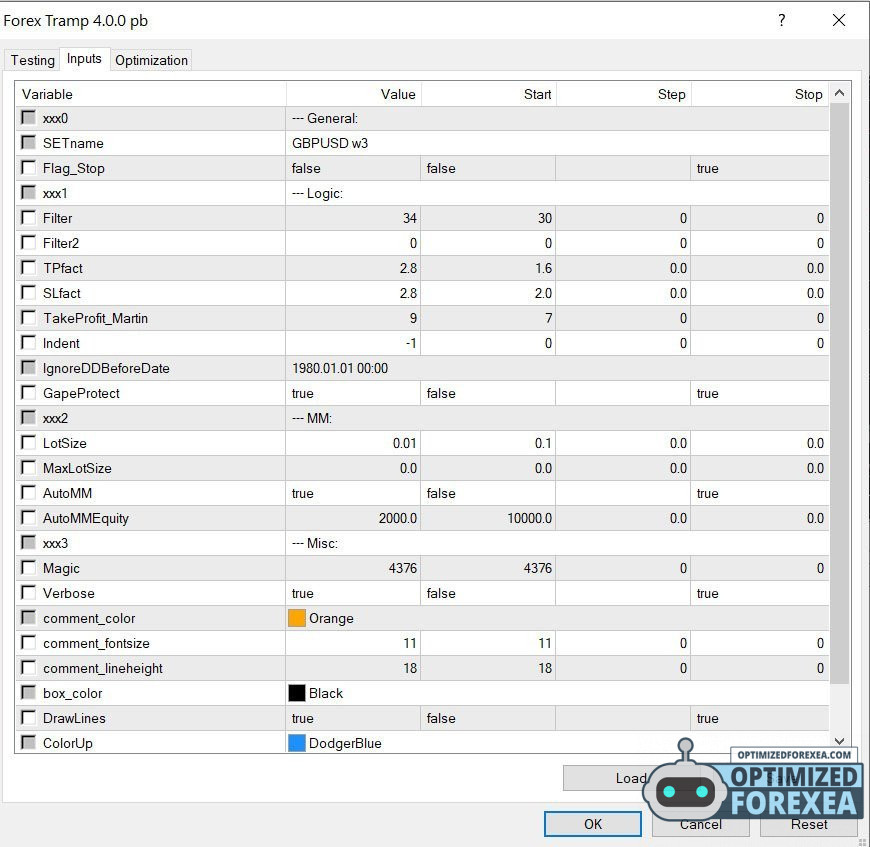Tick the Magic checkbox

tap(28, 567)
